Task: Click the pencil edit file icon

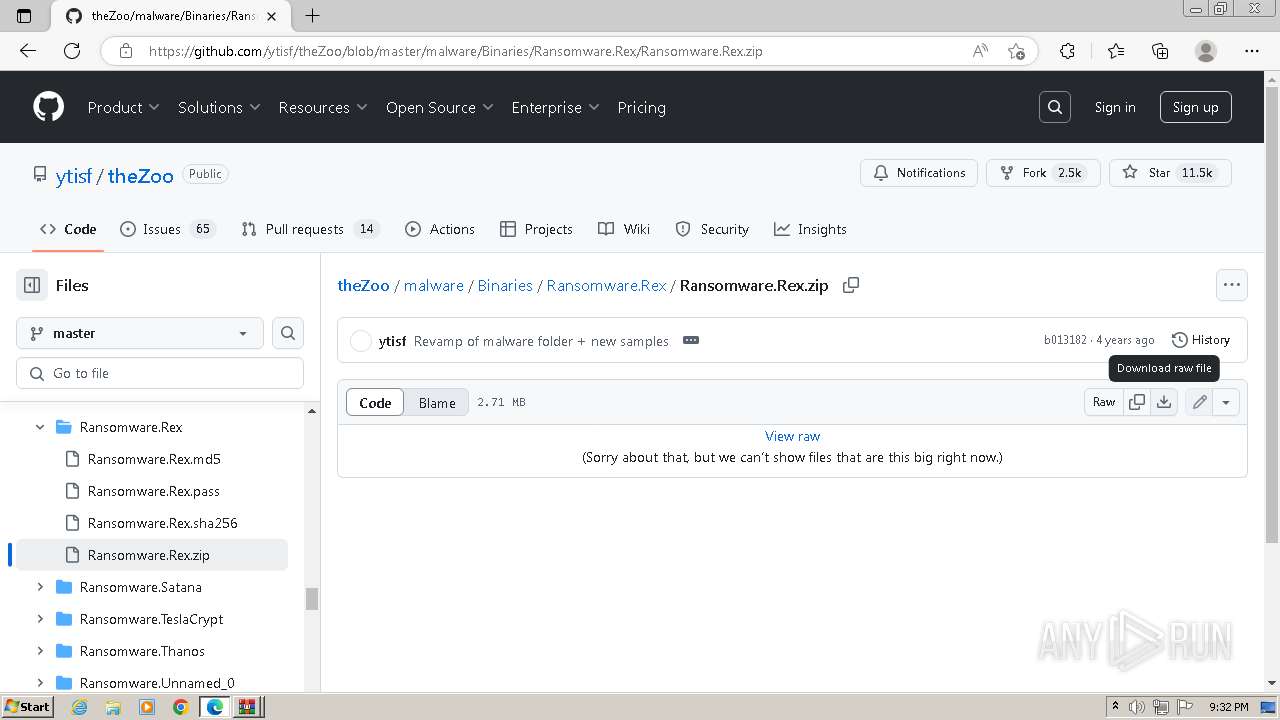Action: pos(1199,402)
